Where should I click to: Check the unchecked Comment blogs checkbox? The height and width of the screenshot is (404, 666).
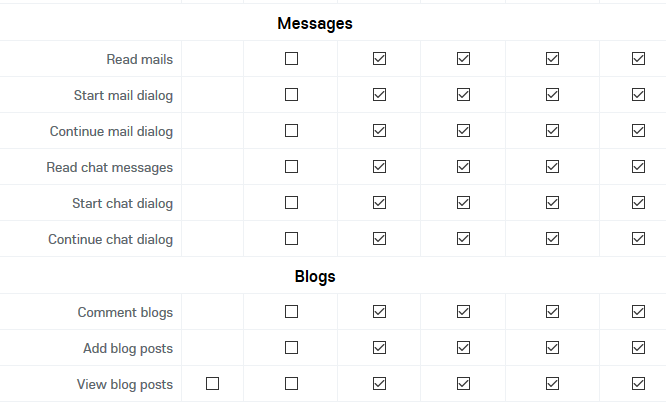point(291,312)
